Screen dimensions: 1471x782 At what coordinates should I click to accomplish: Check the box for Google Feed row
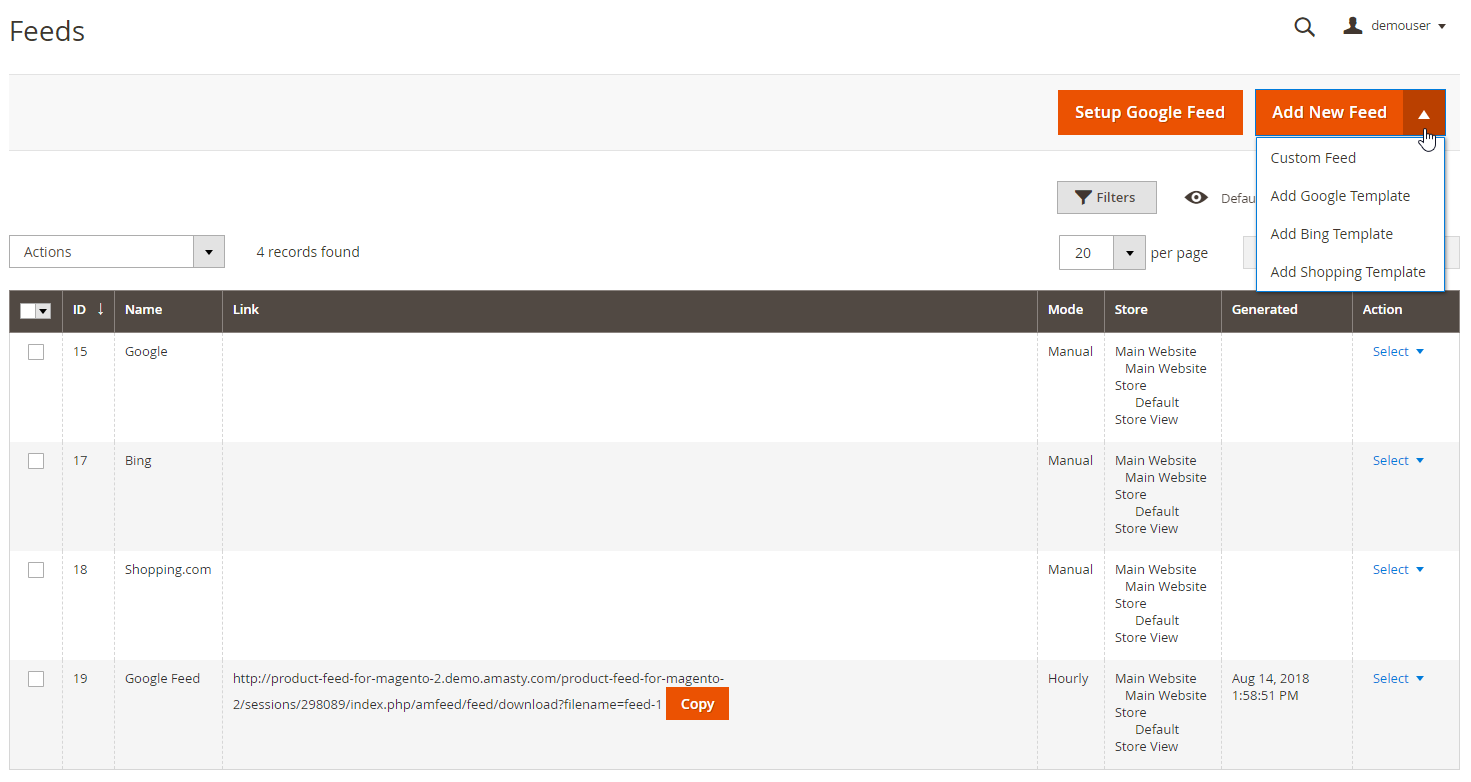(x=36, y=679)
